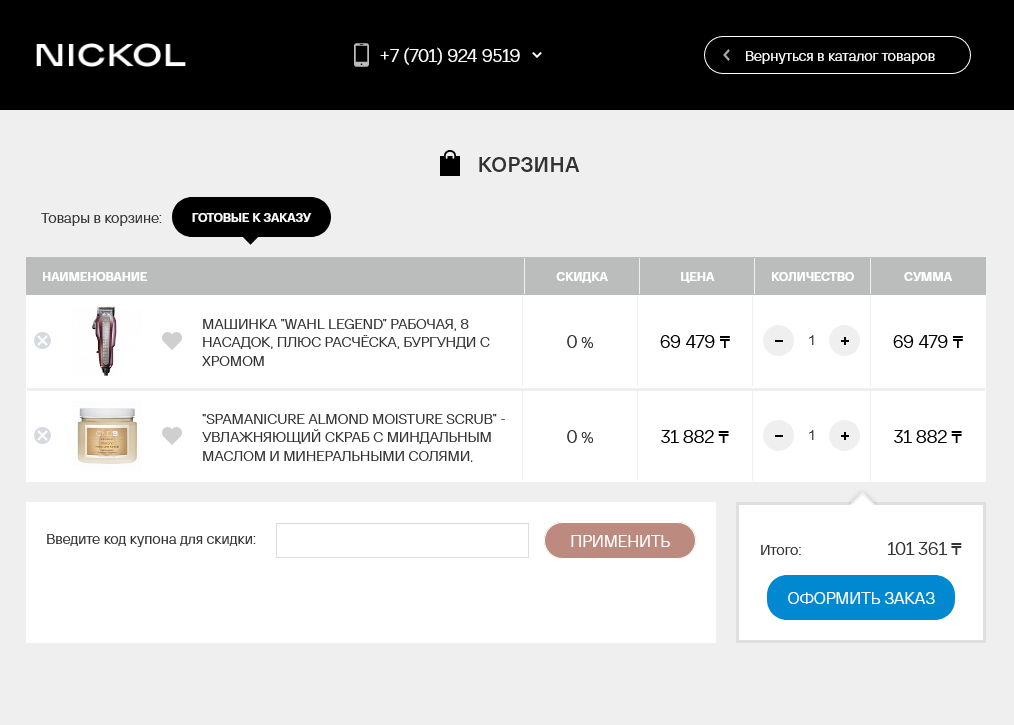The width and height of the screenshot is (1014, 725).
Task: Proceed with Оформить заказ button
Action: coord(861,598)
